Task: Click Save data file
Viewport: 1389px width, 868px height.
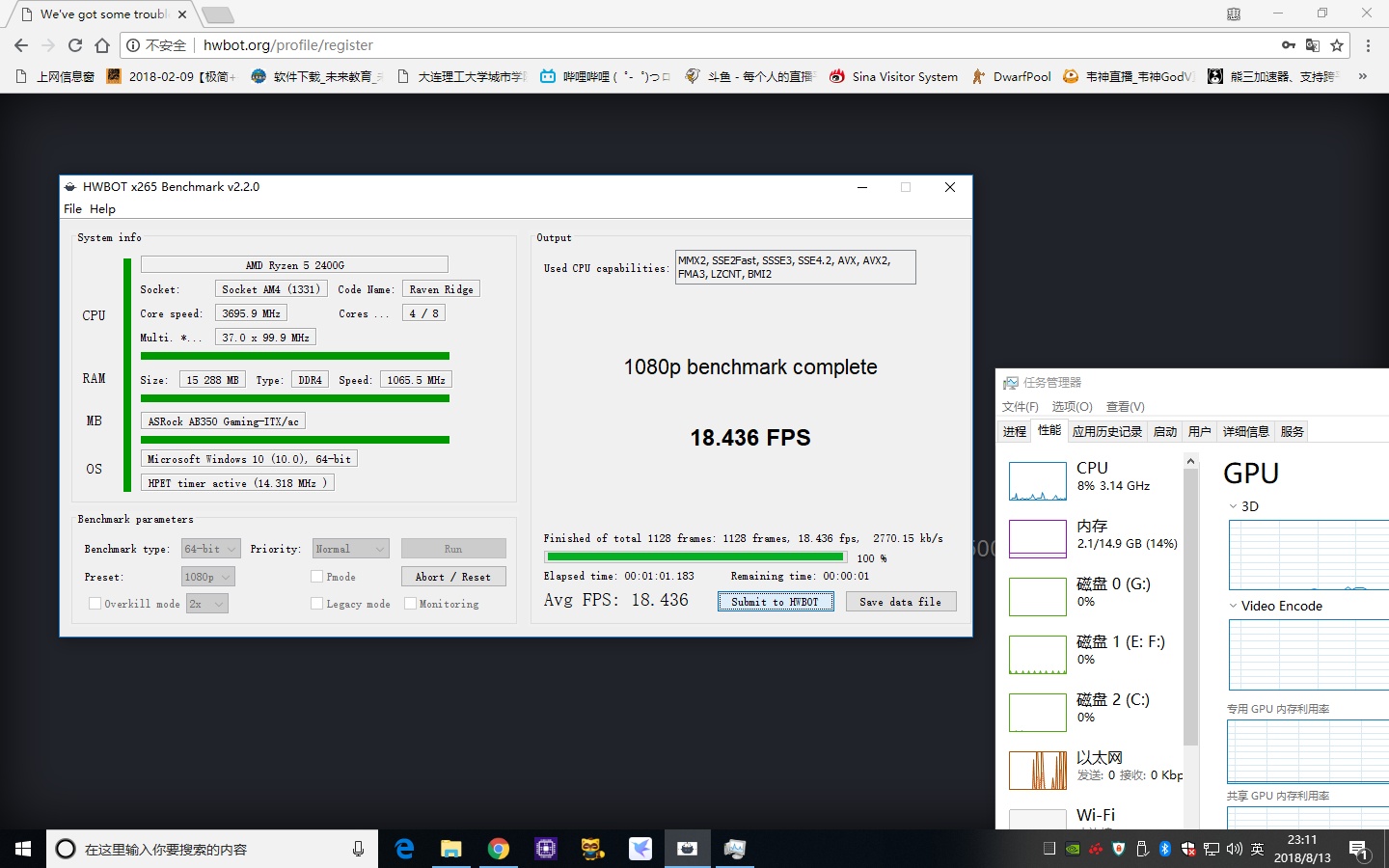Action: tap(901, 602)
